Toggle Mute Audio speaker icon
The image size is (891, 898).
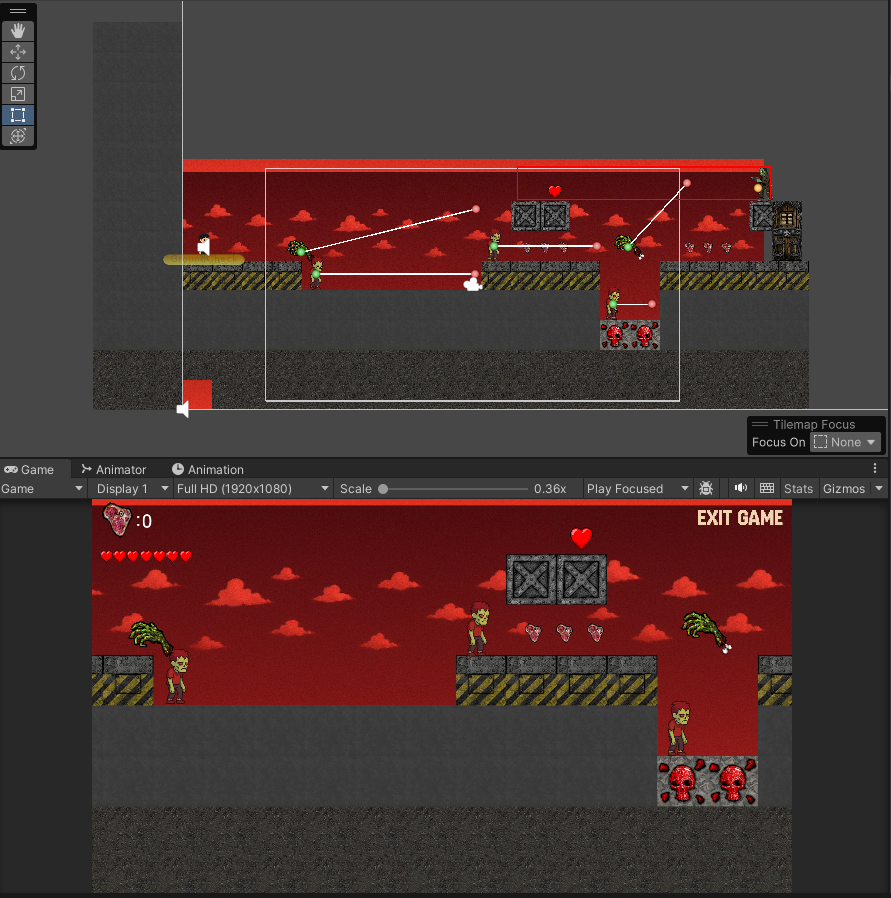pos(740,489)
